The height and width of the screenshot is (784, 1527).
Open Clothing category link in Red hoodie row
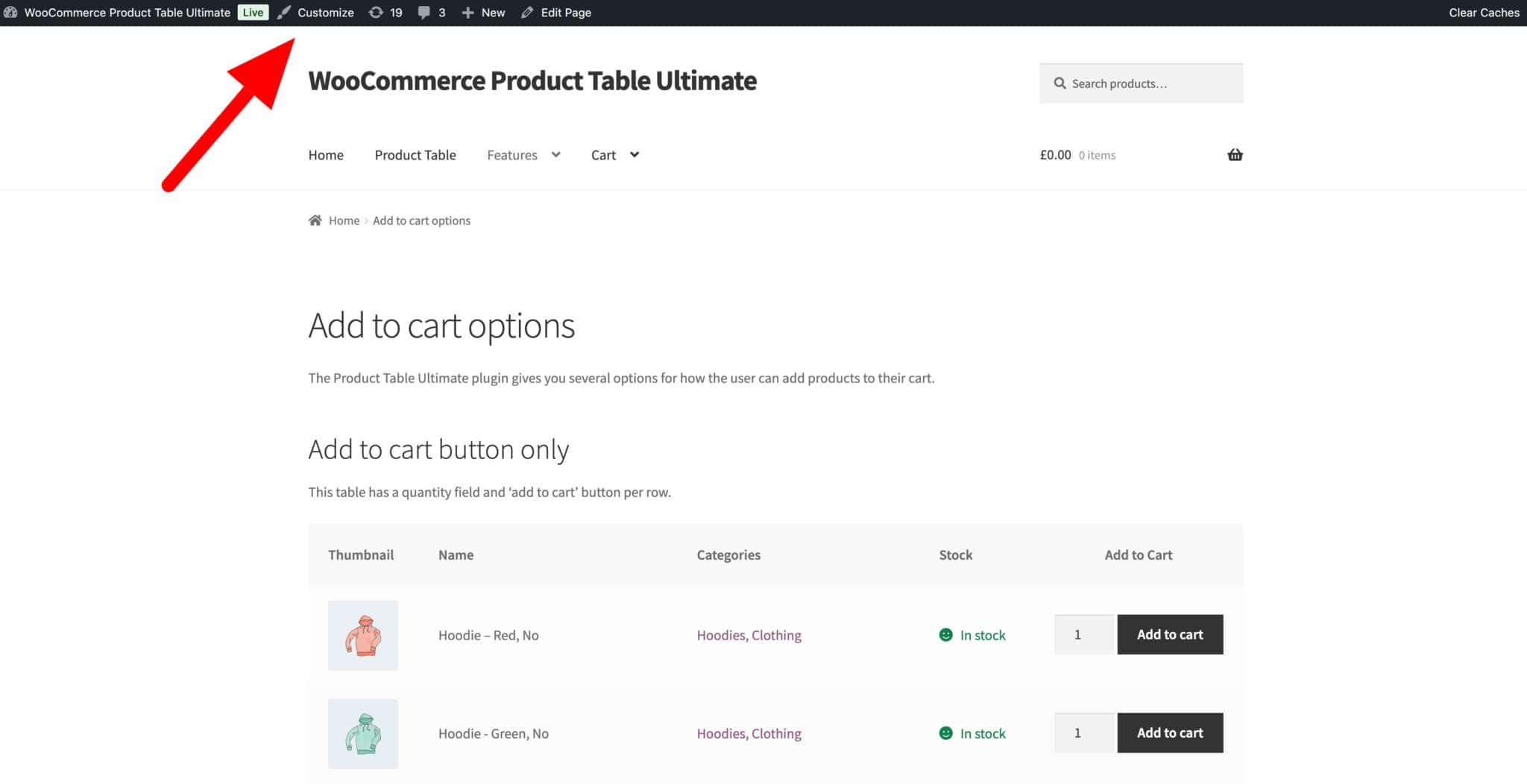click(776, 636)
